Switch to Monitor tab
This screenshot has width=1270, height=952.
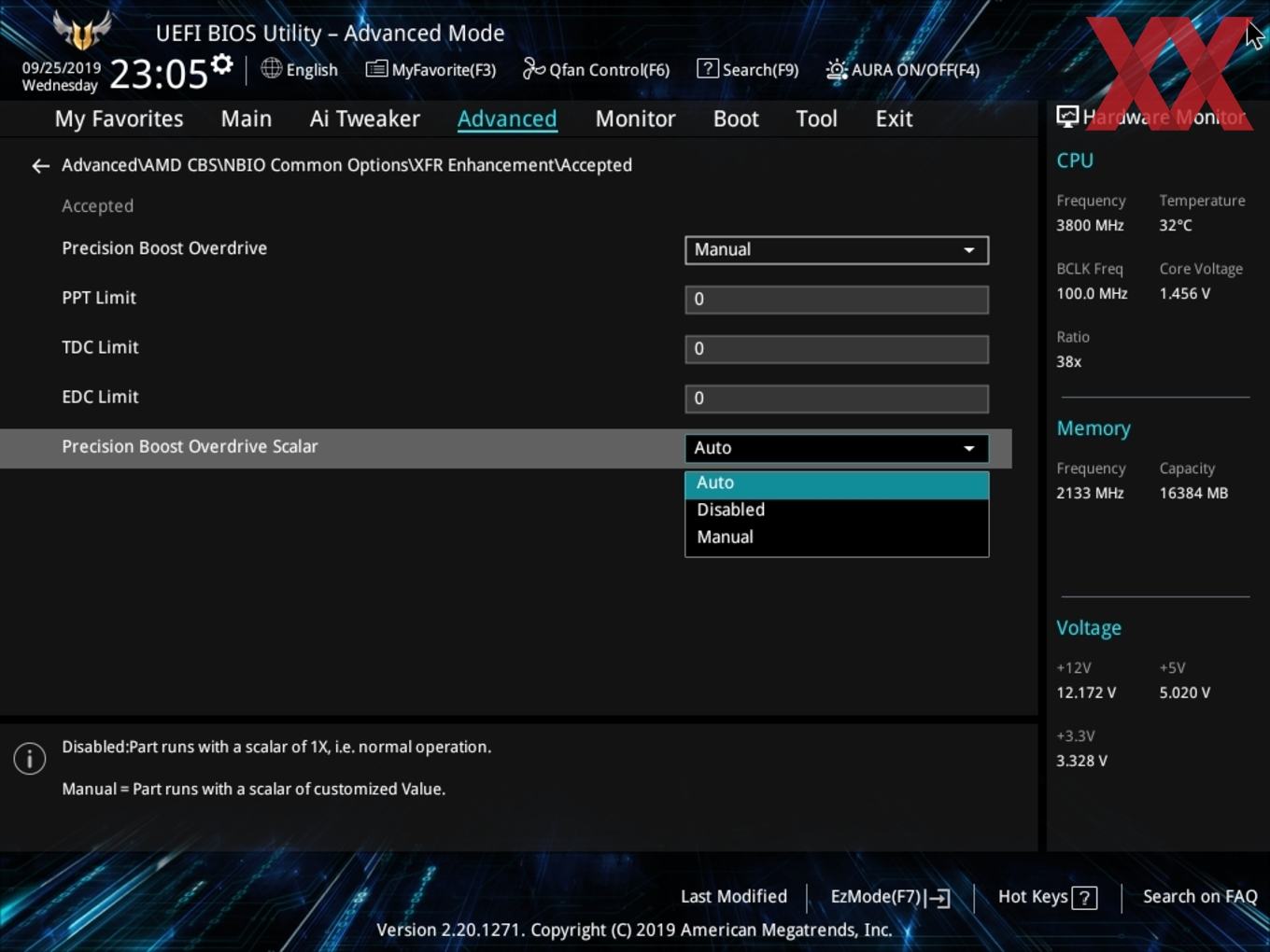[x=635, y=119]
